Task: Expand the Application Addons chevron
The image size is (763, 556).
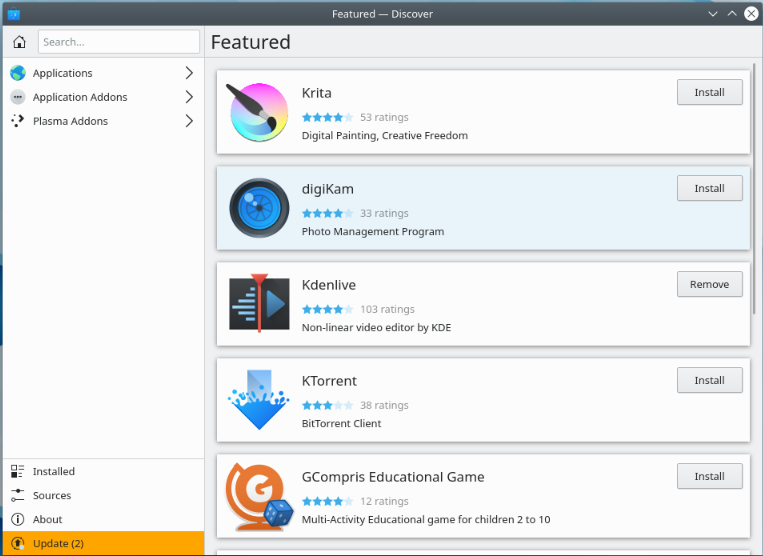Action: point(189,97)
